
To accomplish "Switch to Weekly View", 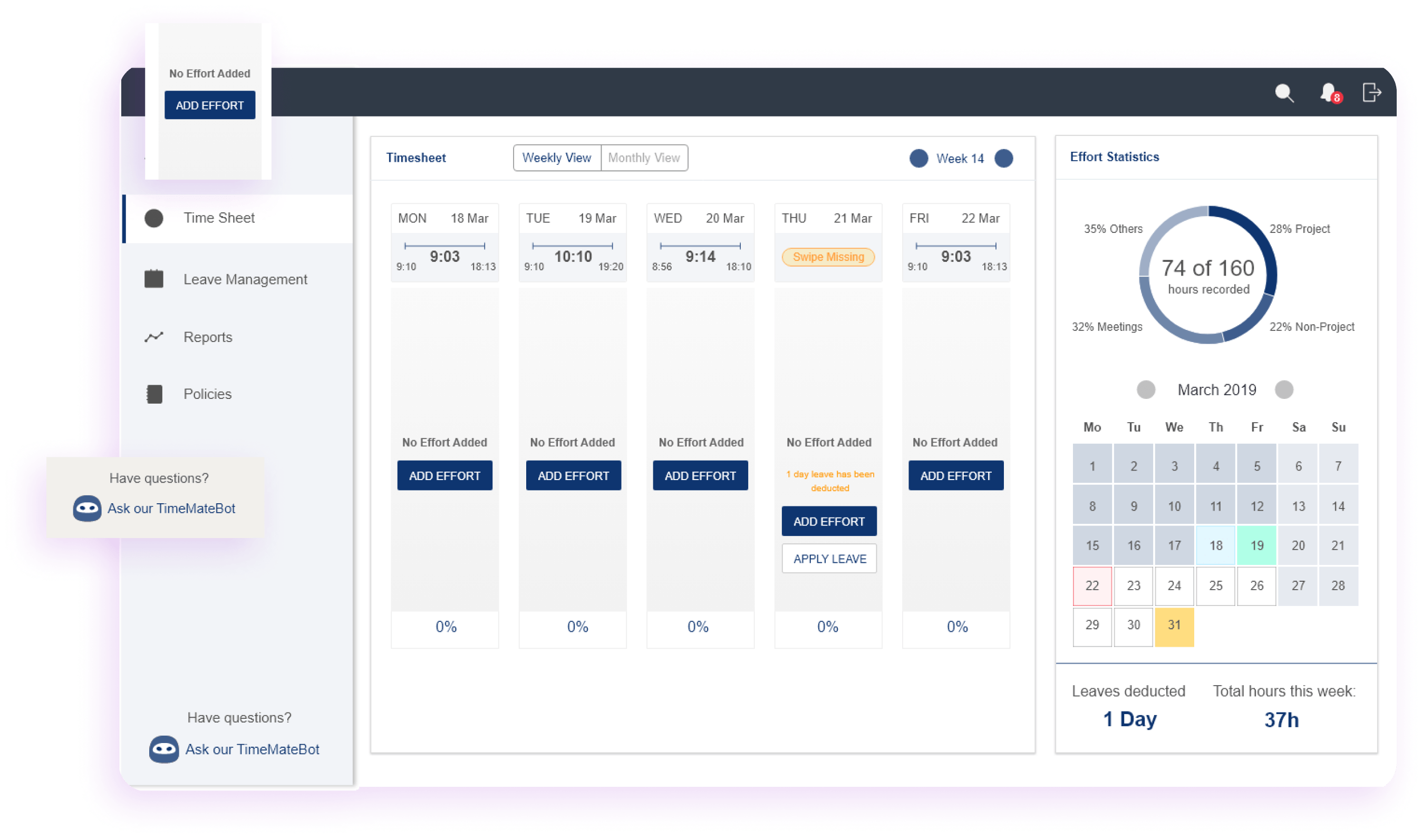I will (556, 158).
